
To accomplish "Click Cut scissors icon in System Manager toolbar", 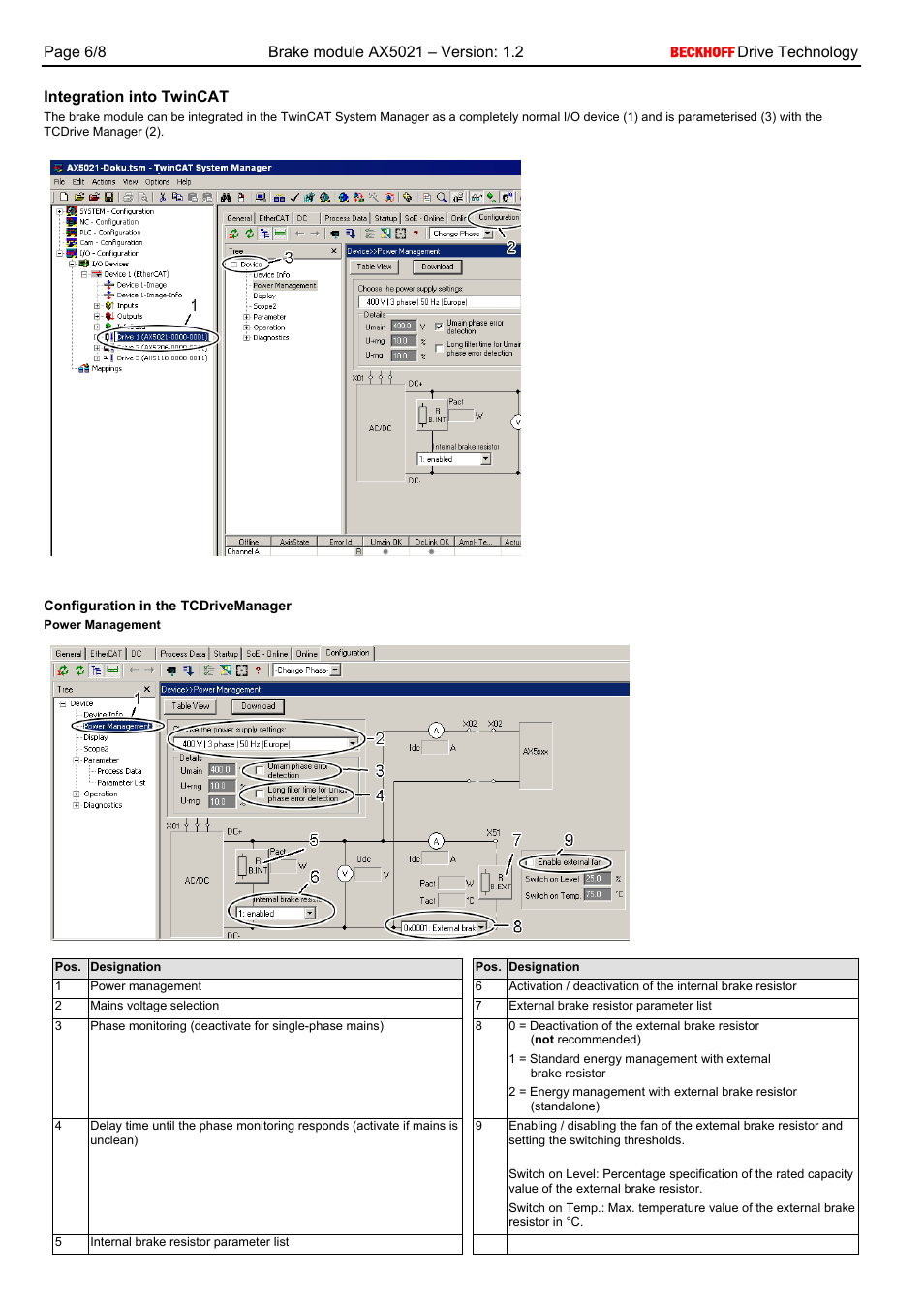I will tap(163, 197).
